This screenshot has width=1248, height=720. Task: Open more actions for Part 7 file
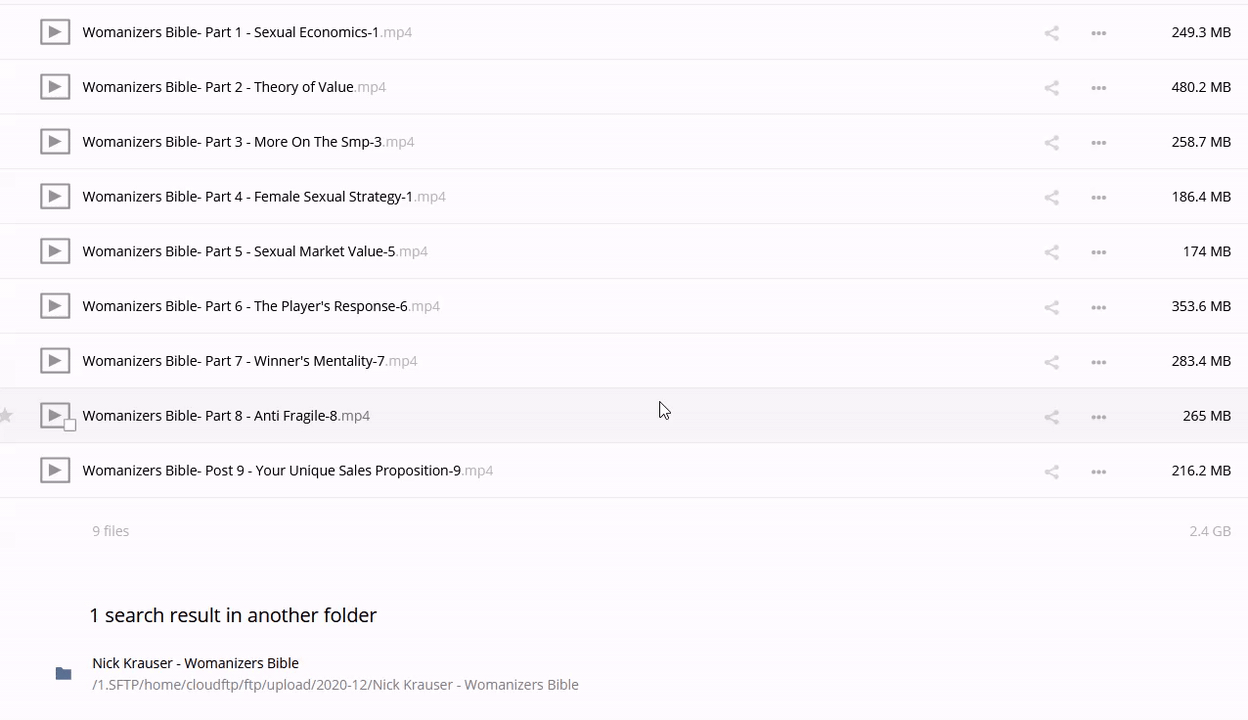[x=1098, y=362]
